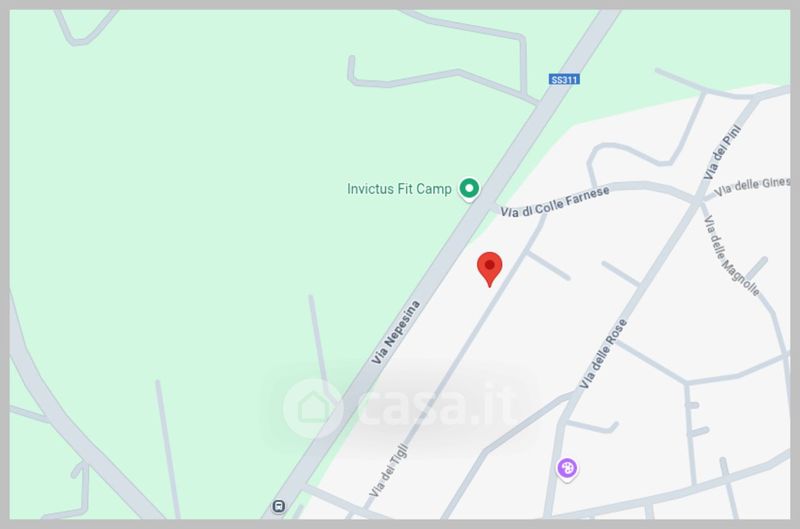Open the Invictus Fit Camp text label
The height and width of the screenshot is (529, 800).
399,189
